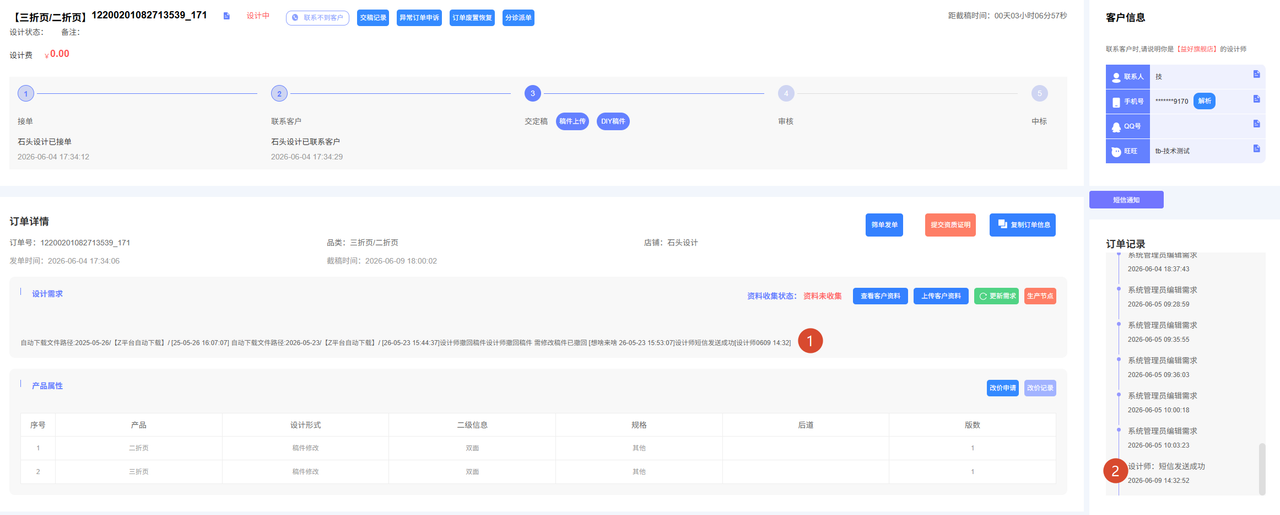Click the 旺旺 face icon
Viewport: 1280px width, 515px height.
1117,152
